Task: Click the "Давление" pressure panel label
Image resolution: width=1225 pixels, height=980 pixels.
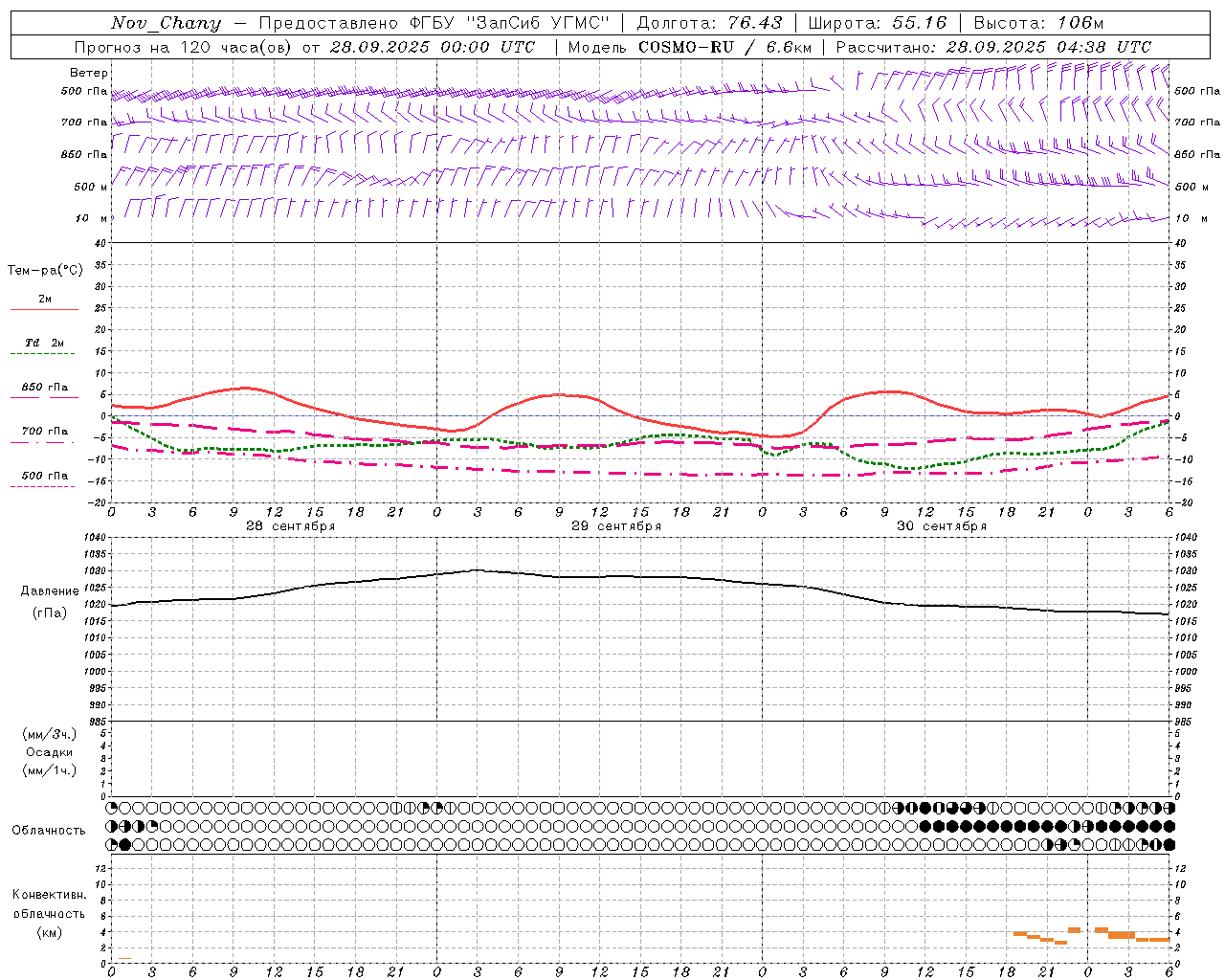Action: click(50, 591)
